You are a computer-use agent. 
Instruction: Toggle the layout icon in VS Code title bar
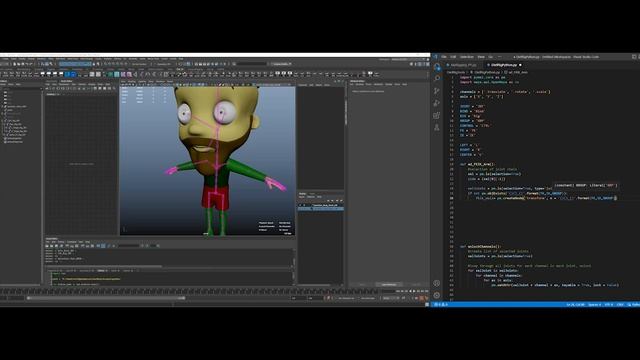[634, 57]
